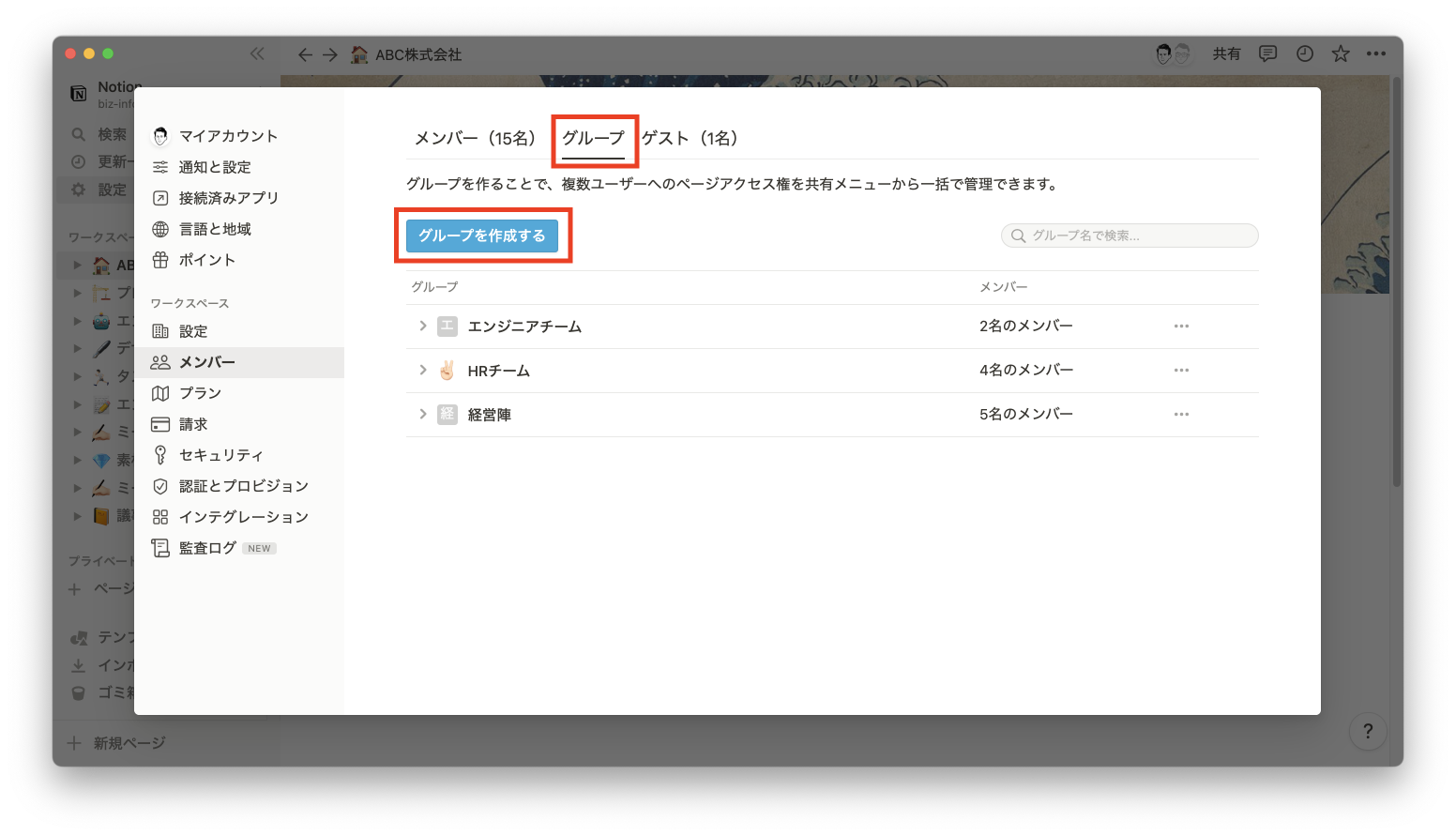Go back with the left arrow
Viewport: 1456px width, 836px height.
tap(305, 54)
